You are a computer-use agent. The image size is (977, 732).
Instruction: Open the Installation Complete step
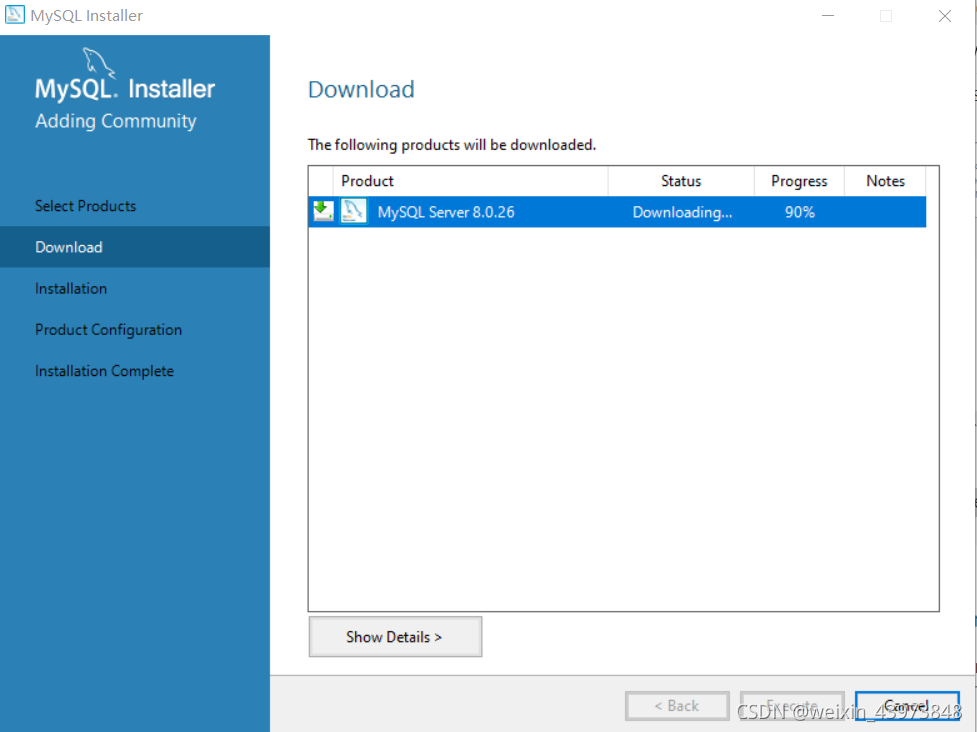tap(104, 371)
